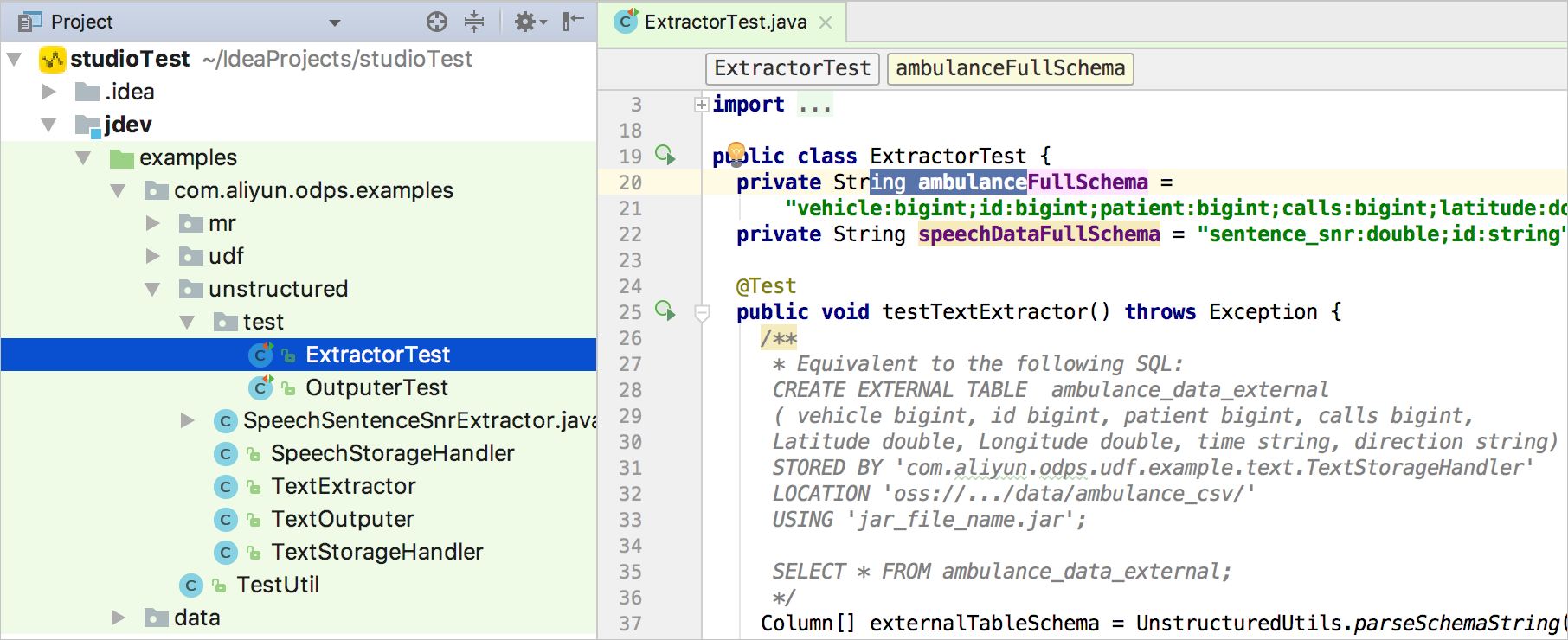Screen dimensions: 1568x640
Task: Expand SpeechSentenceSnrExtractor.java node
Action: [188, 420]
